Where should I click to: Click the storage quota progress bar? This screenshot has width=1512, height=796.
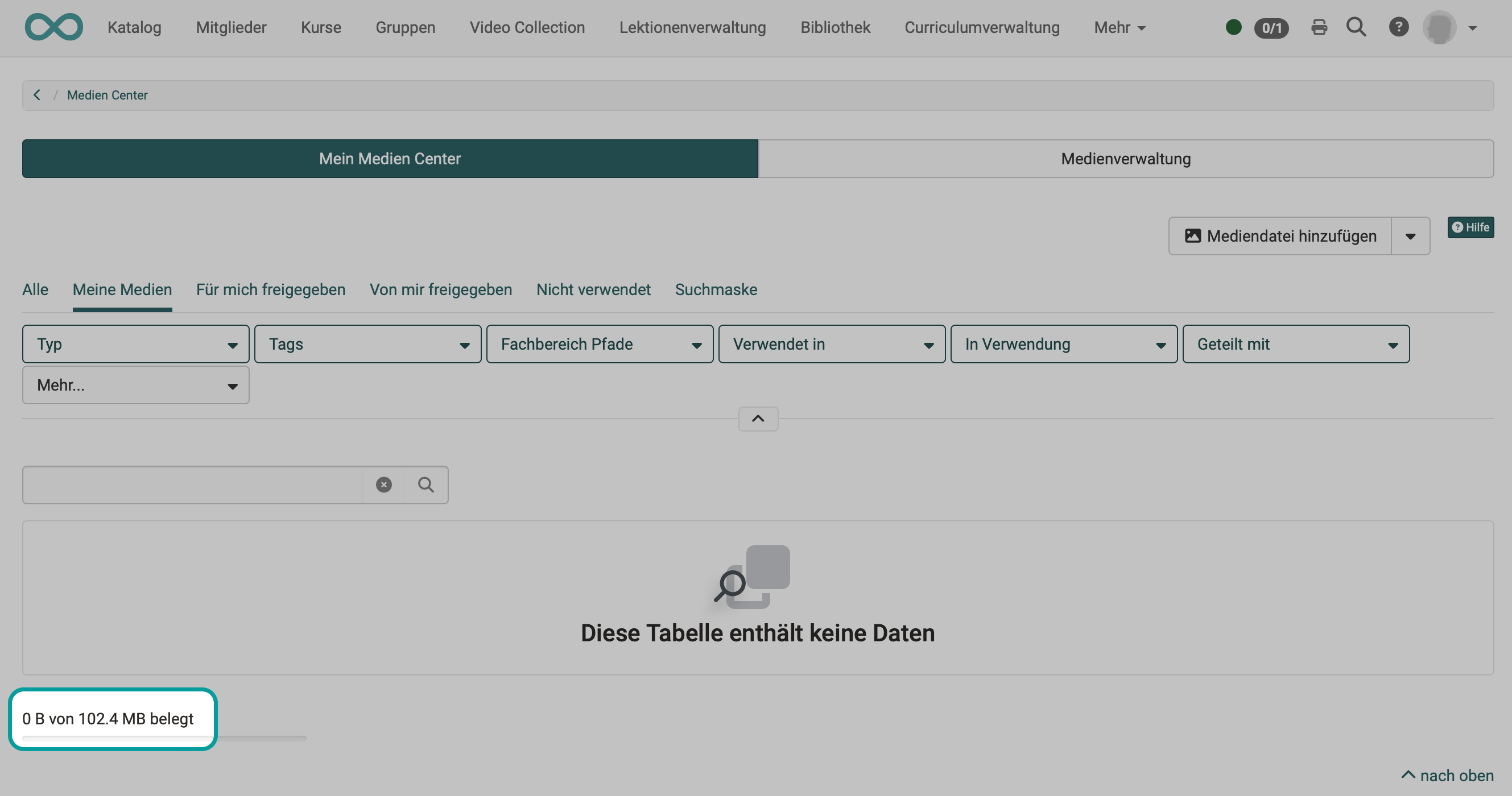(x=164, y=738)
